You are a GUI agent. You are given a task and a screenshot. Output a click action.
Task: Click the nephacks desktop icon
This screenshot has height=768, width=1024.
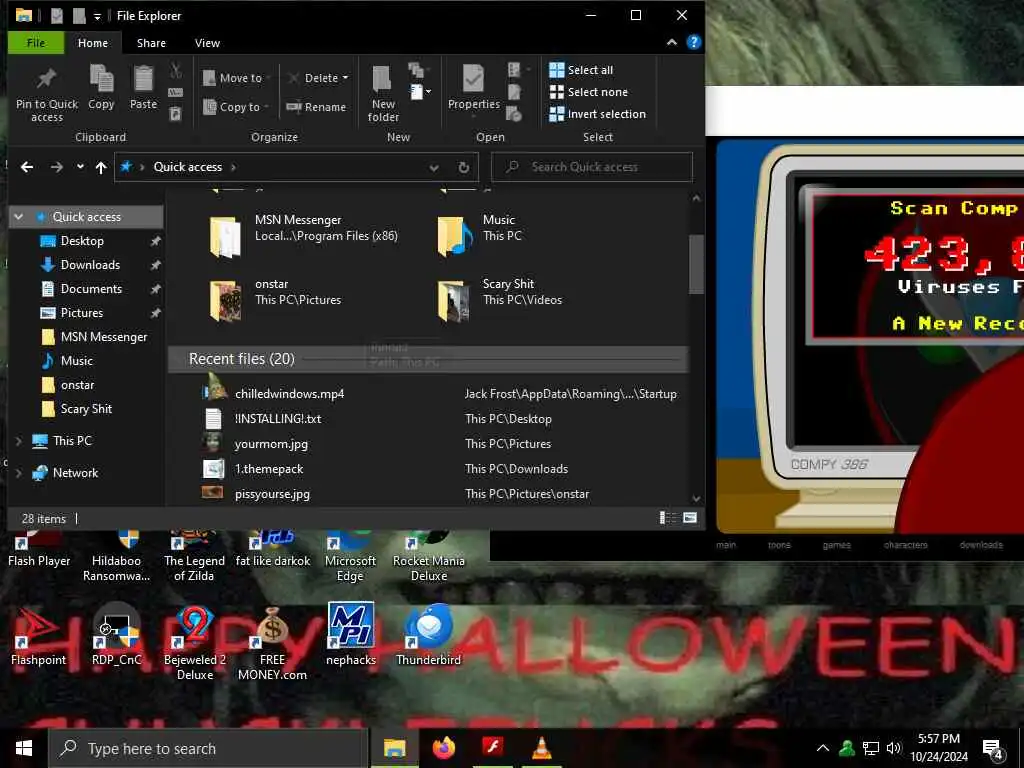click(x=351, y=634)
